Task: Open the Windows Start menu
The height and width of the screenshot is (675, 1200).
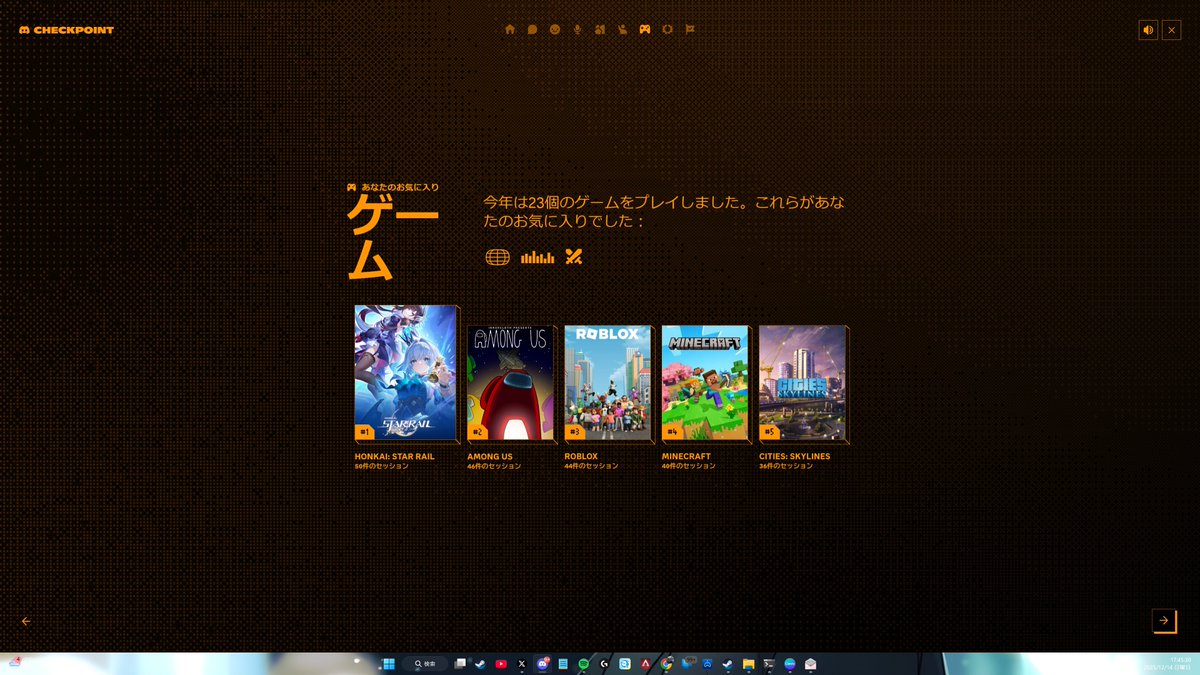Action: pos(388,664)
